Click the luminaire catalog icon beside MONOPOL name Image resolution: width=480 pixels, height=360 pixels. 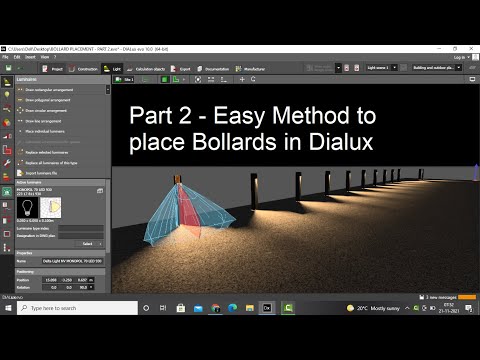100,191
